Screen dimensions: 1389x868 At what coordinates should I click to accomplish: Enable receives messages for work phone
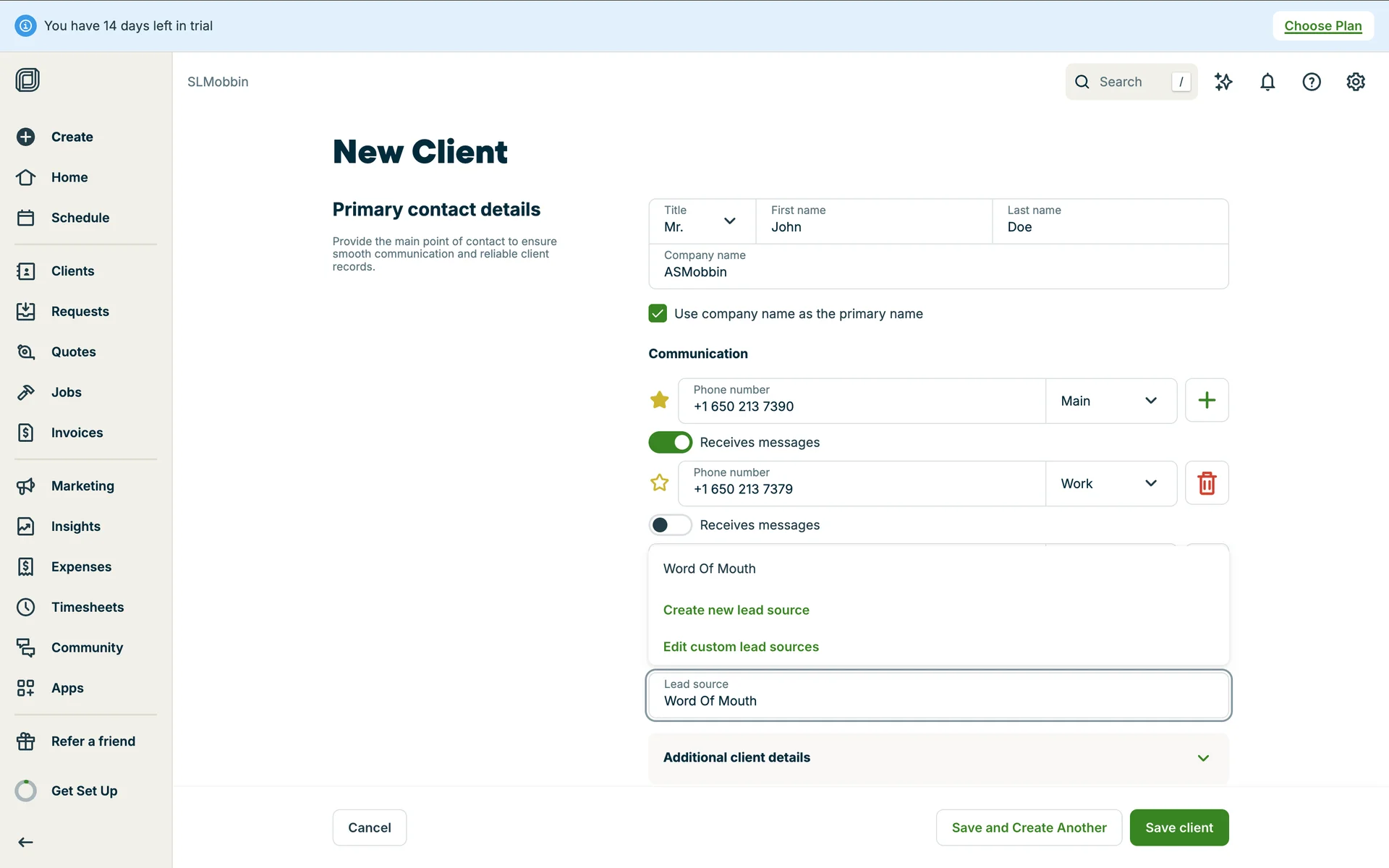670,524
